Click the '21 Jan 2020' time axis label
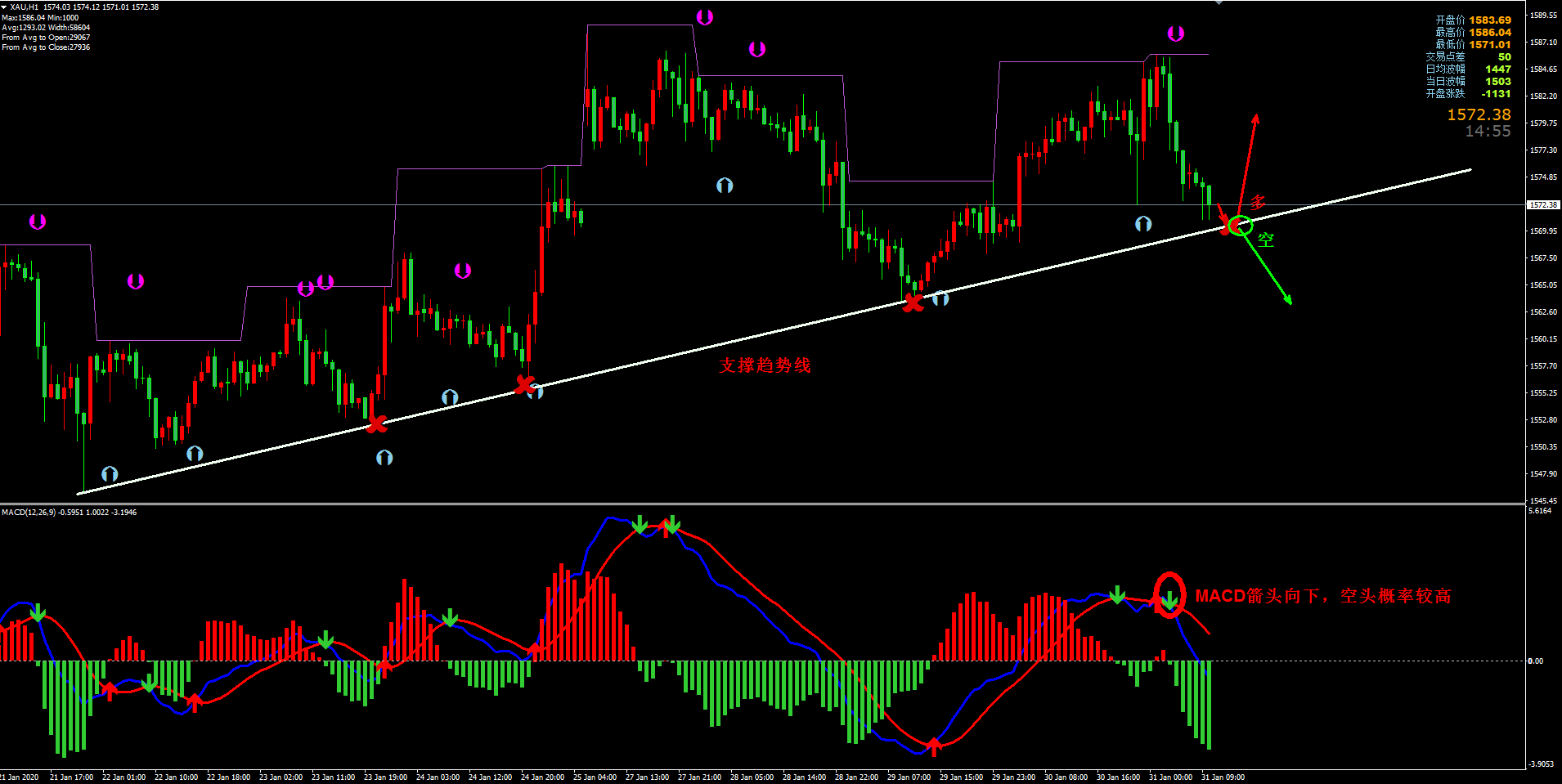 click(19, 777)
